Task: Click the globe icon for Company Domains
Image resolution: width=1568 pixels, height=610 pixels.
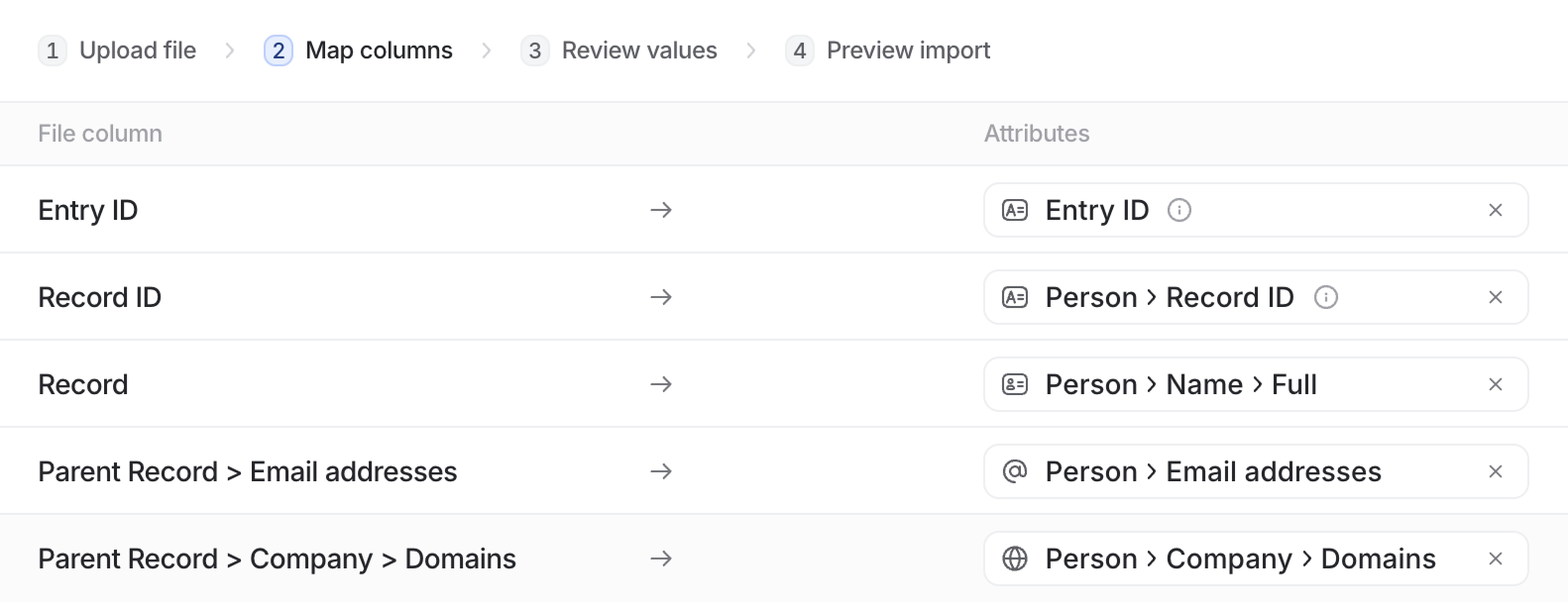Action: [1015, 558]
